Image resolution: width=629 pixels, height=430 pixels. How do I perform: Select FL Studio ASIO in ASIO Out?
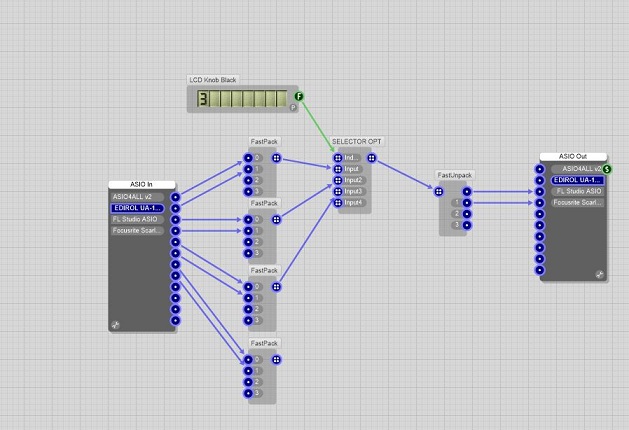click(x=578, y=191)
